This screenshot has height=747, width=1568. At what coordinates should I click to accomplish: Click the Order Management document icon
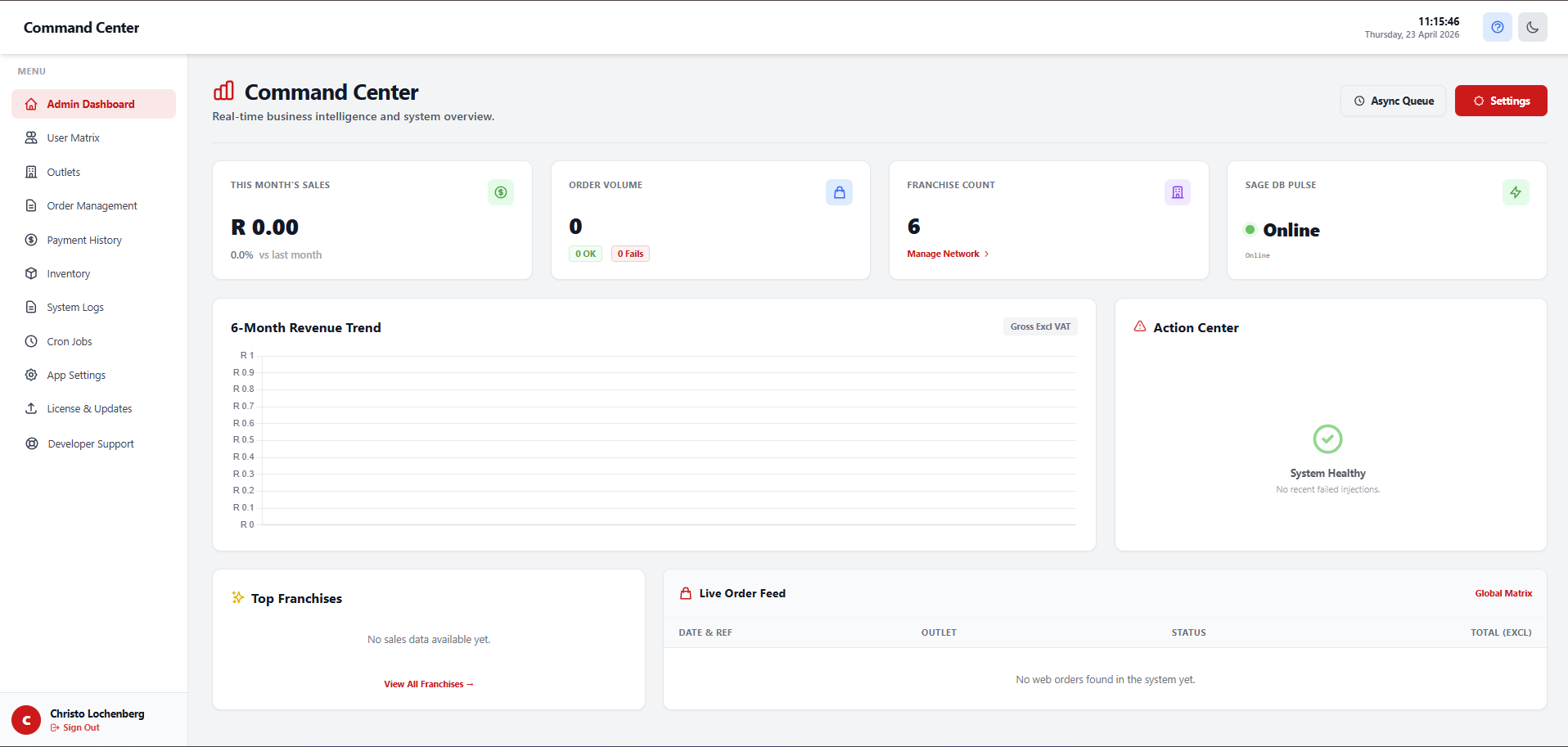[31, 205]
